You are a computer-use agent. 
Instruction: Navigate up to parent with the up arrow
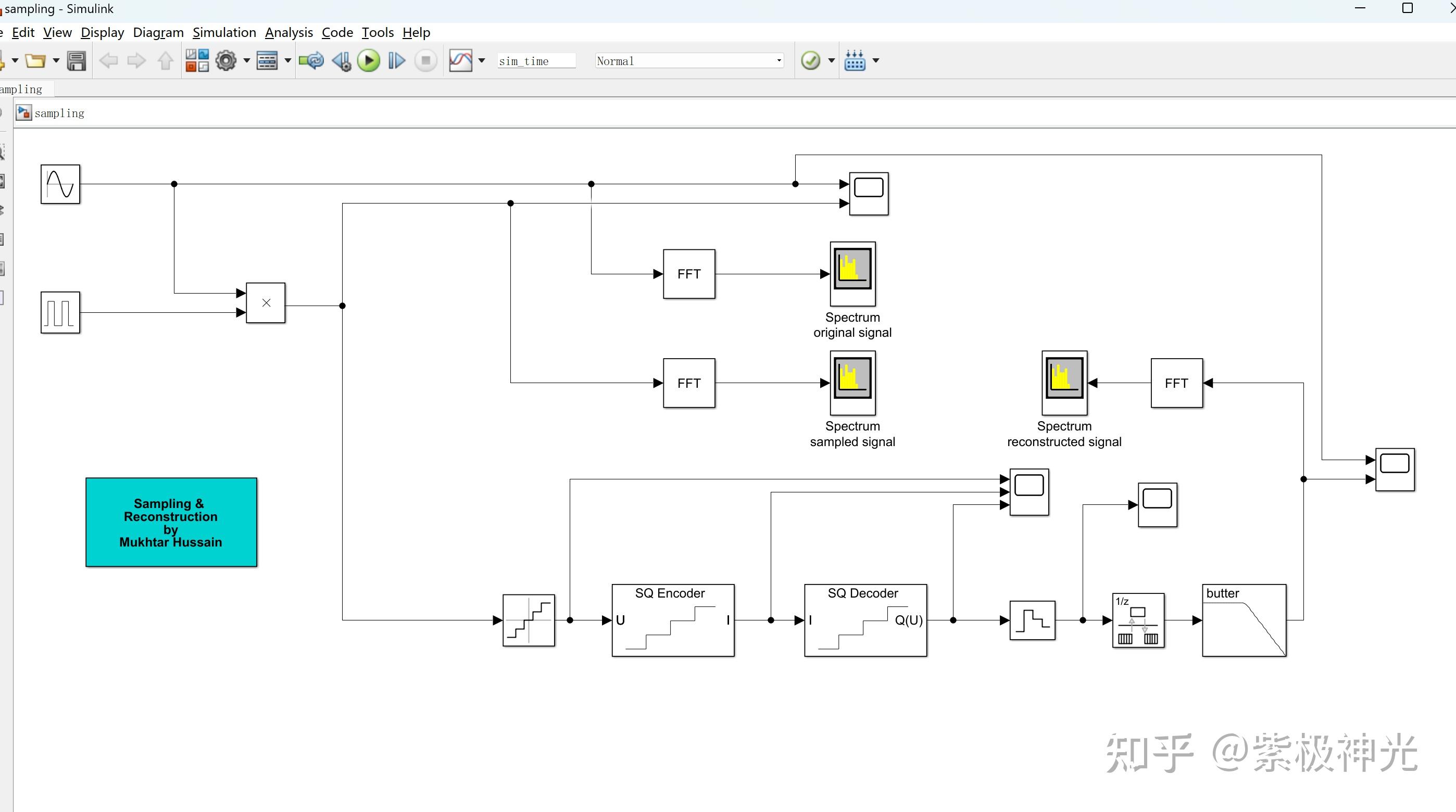click(x=165, y=60)
